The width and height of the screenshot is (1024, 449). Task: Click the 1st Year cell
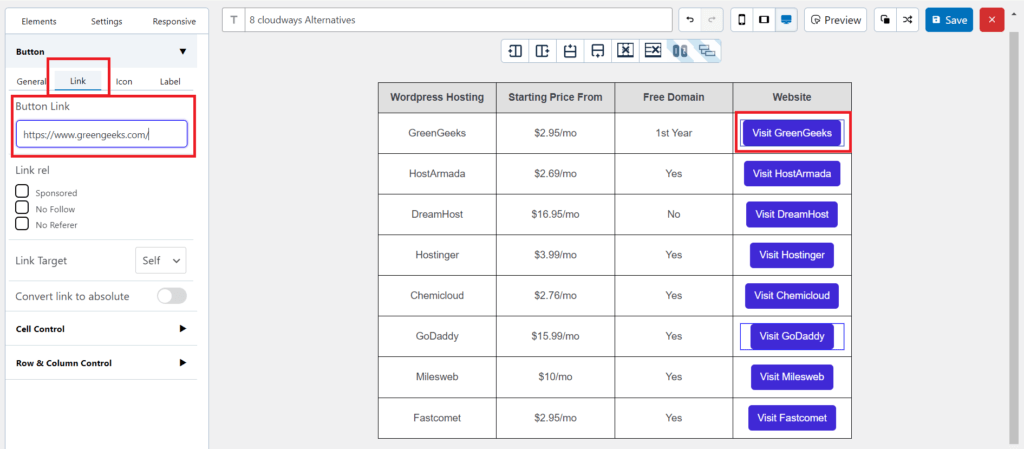tap(673, 133)
